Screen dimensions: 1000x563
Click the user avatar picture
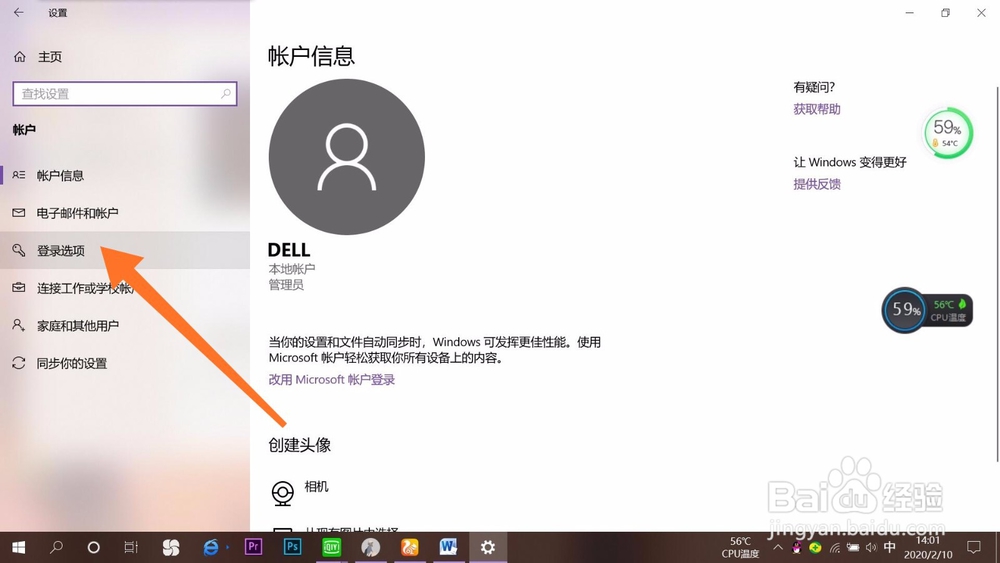point(346,157)
